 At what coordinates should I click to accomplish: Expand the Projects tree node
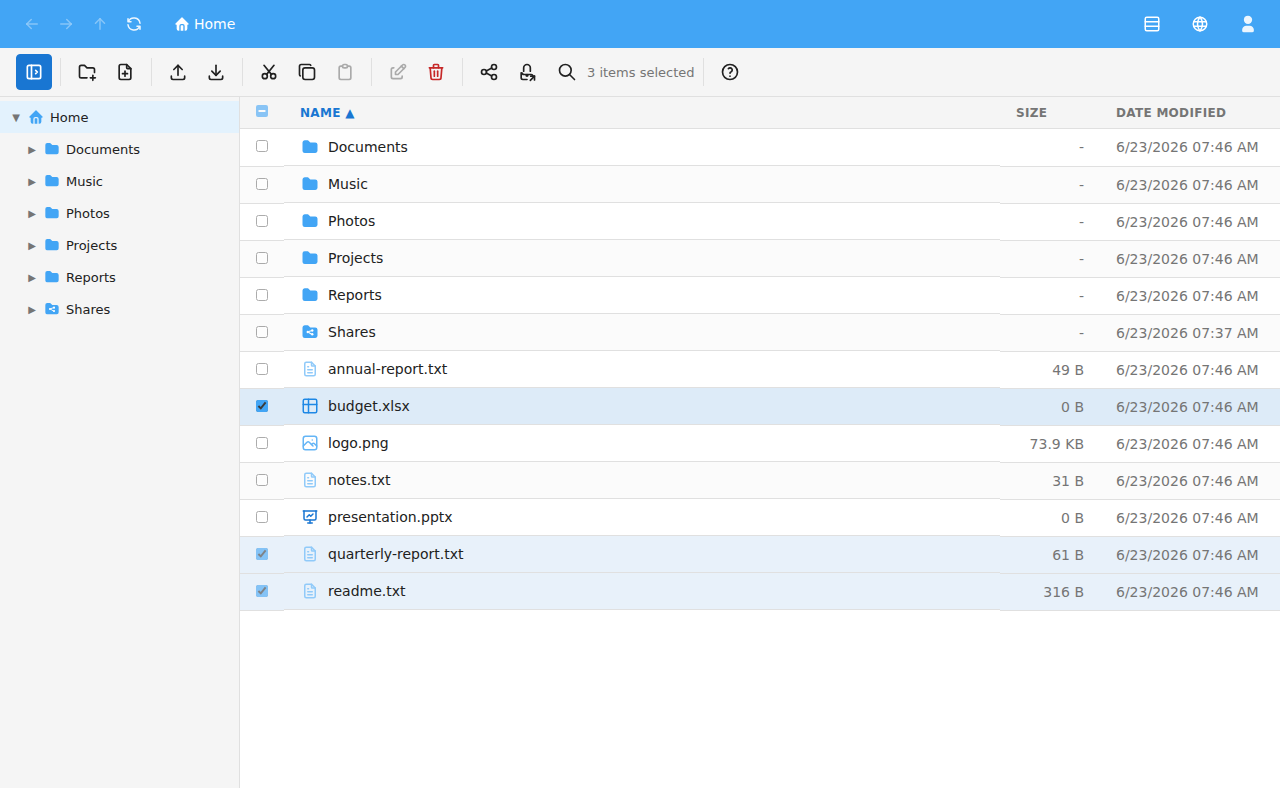click(x=32, y=245)
